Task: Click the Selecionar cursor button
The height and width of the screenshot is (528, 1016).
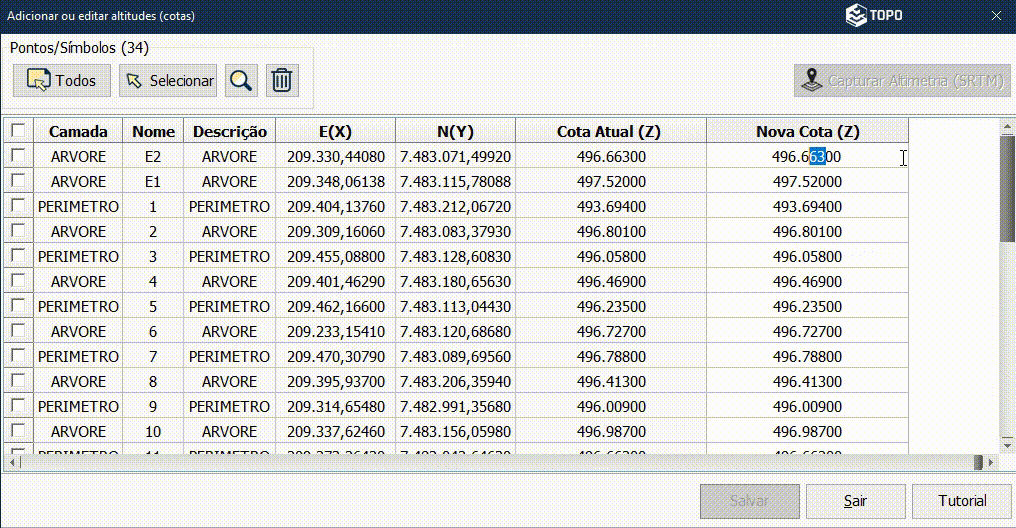Action: click(x=168, y=81)
